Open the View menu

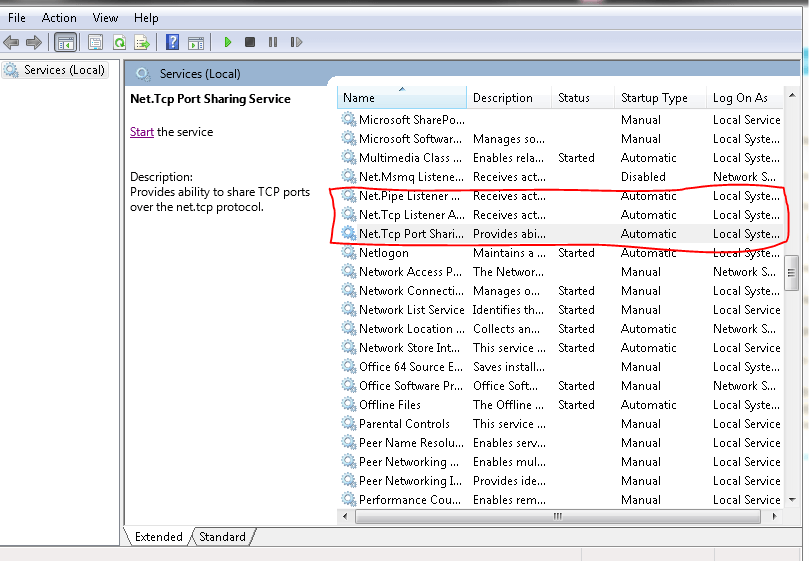pyautogui.click(x=105, y=18)
